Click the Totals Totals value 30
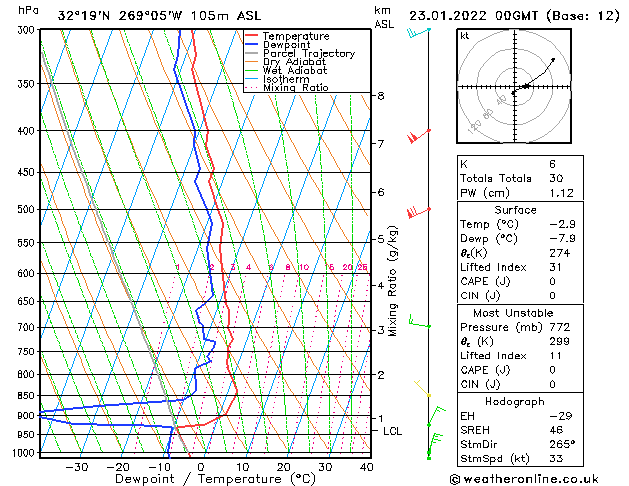This screenshot has width=629, height=486. 556,178
